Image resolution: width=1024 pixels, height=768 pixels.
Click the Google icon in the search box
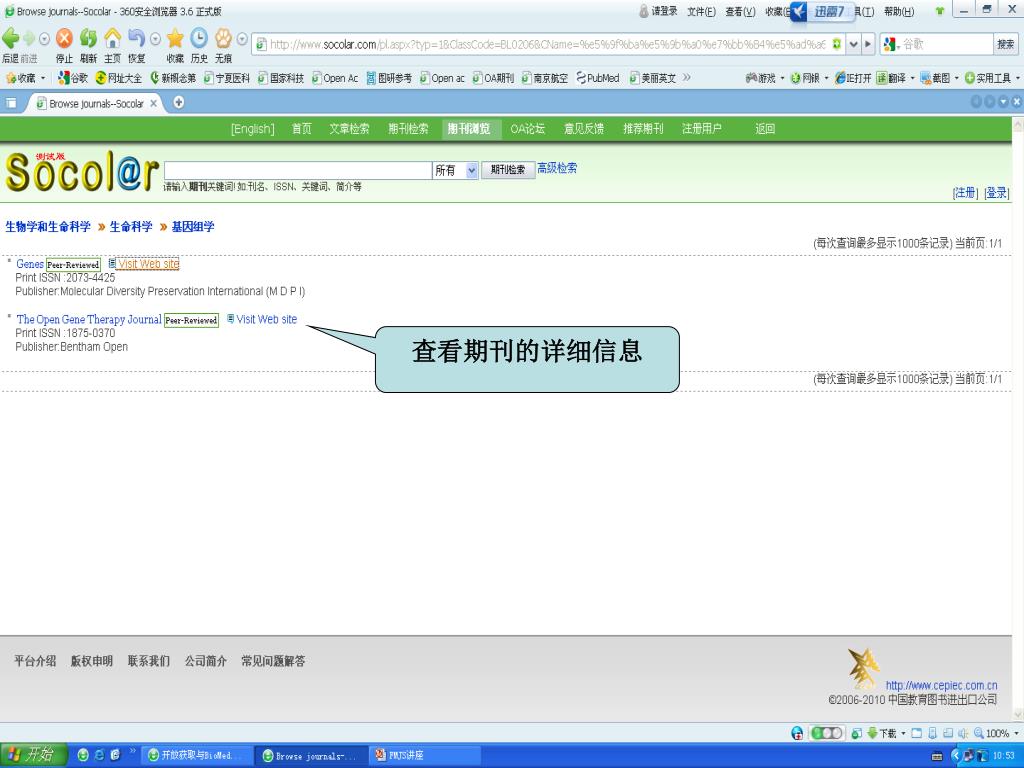pos(889,44)
